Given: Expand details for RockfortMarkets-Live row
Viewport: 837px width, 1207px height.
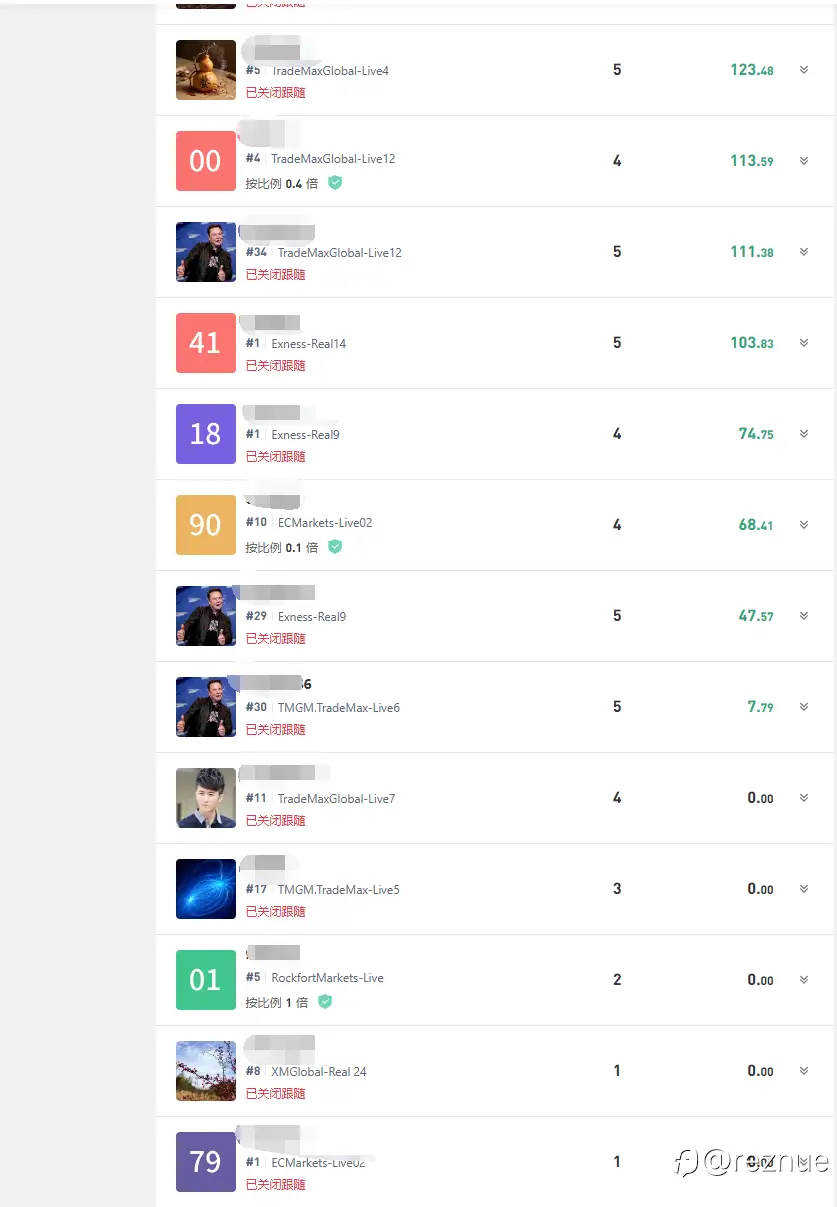Looking at the screenshot, I should coord(804,980).
